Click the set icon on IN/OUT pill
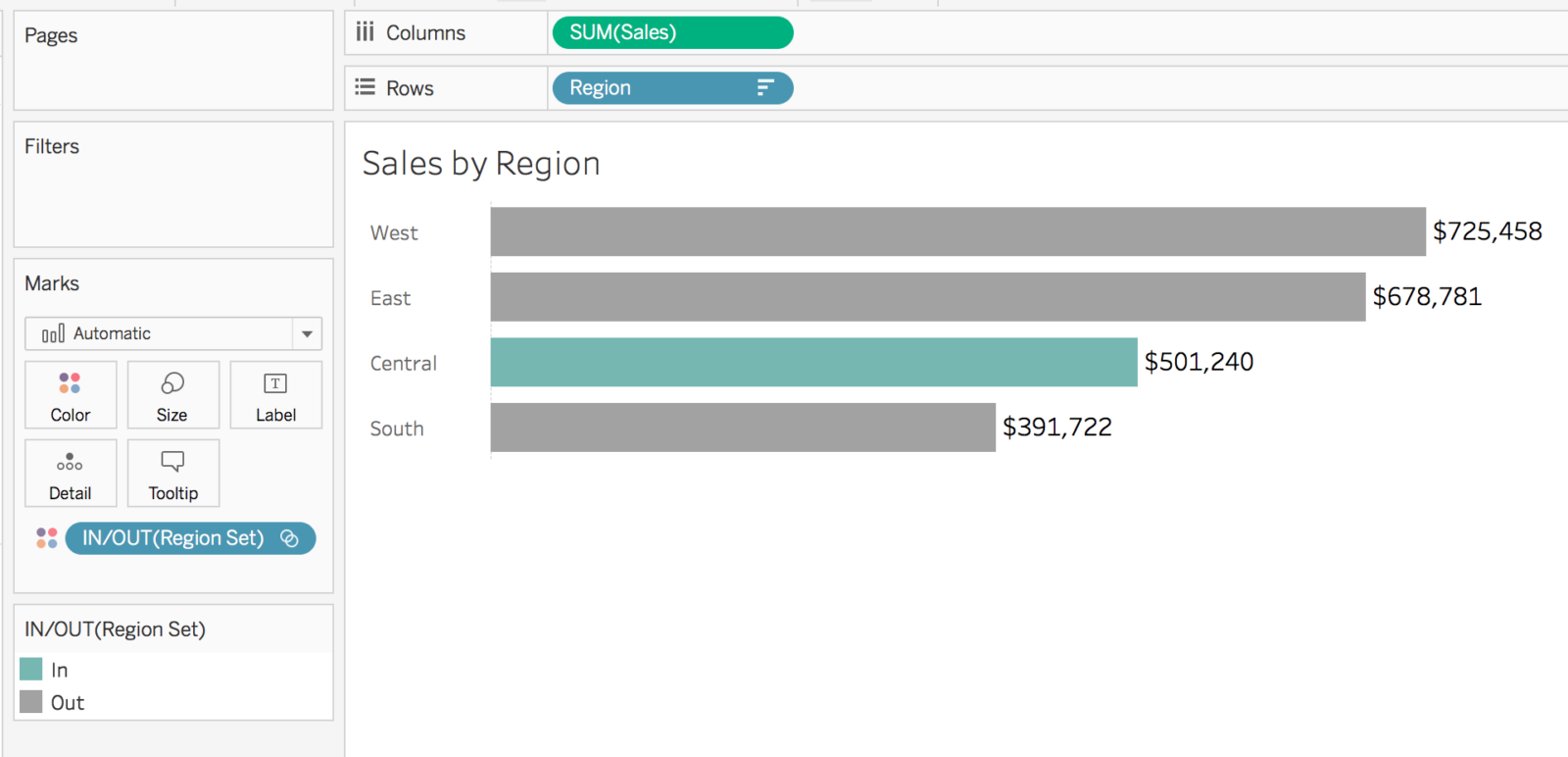 tap(289, 538)
